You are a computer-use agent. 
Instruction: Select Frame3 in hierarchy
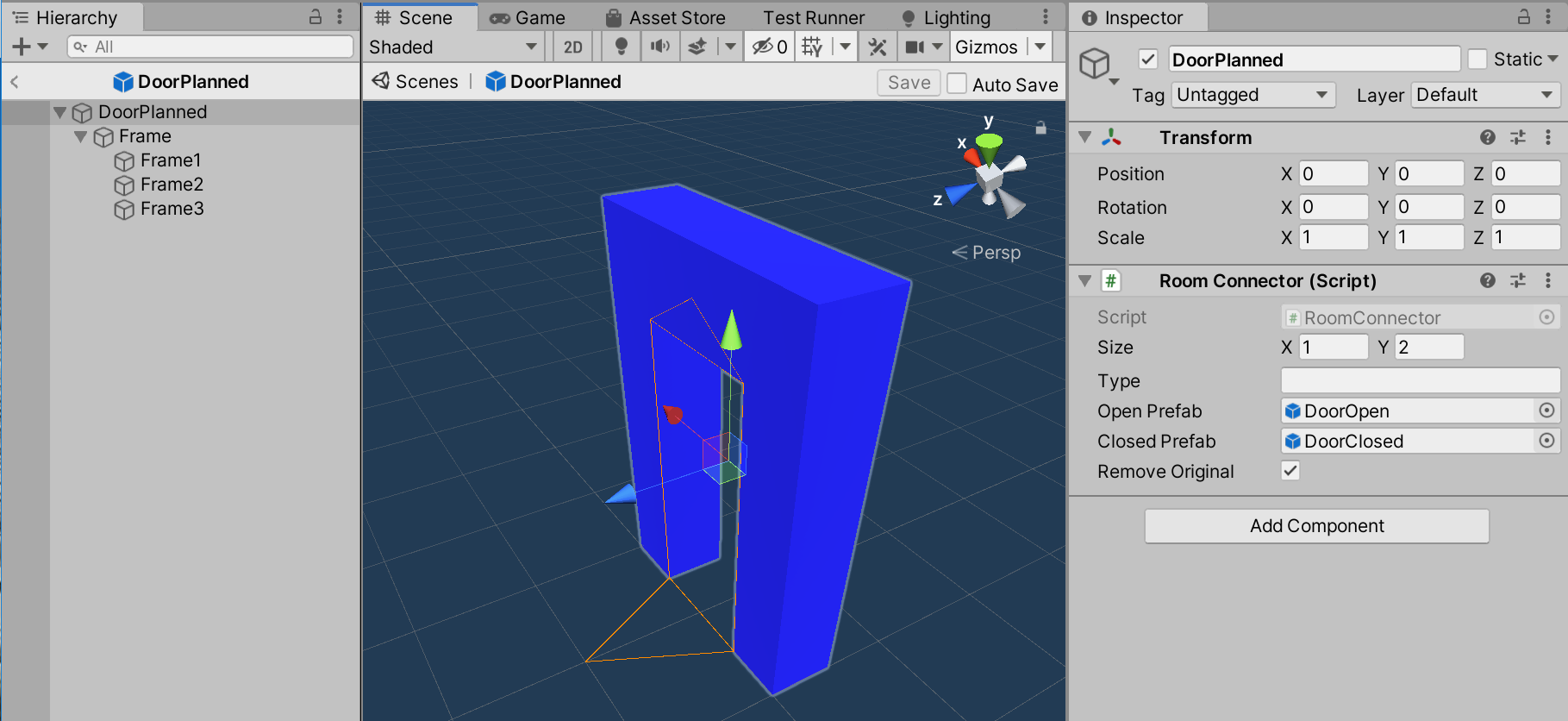172,209
